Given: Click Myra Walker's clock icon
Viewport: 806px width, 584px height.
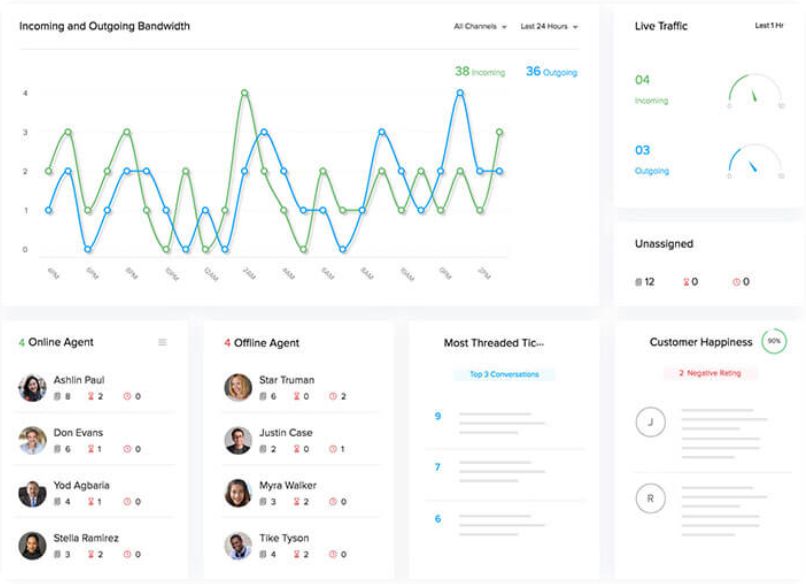Looking at the screenshot, I should (333, 501).
